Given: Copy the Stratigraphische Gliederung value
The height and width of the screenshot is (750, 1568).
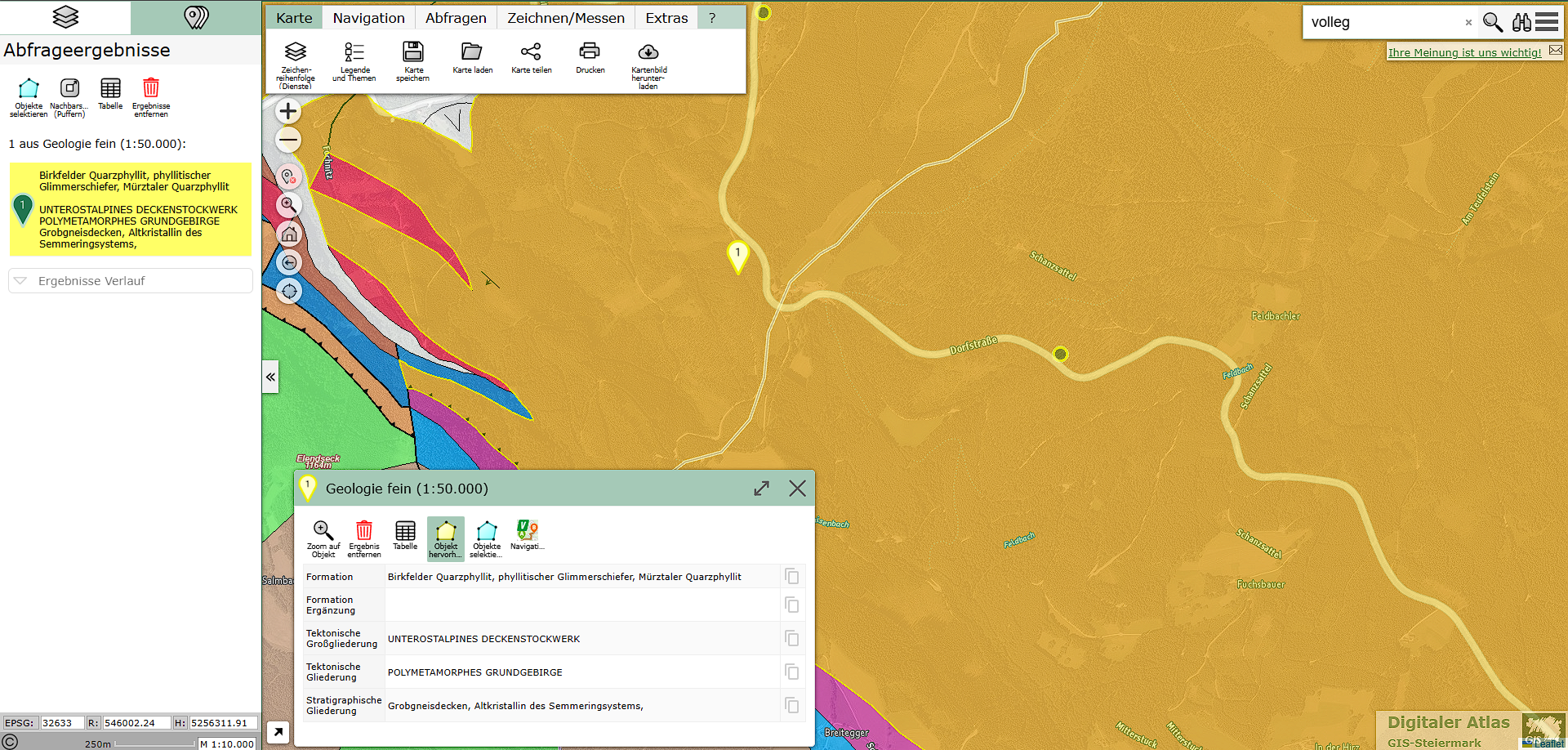Looking at the screenshot, I should pos(791,705).
